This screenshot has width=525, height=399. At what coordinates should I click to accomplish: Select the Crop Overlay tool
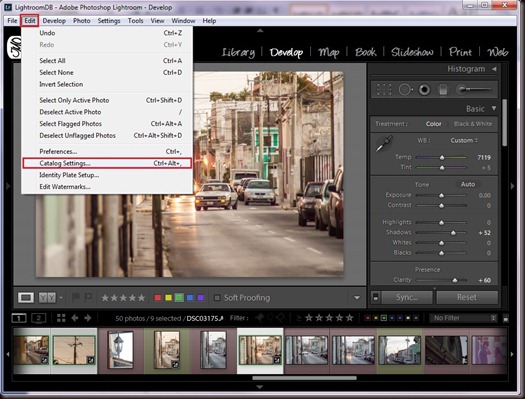pos(384,90)
